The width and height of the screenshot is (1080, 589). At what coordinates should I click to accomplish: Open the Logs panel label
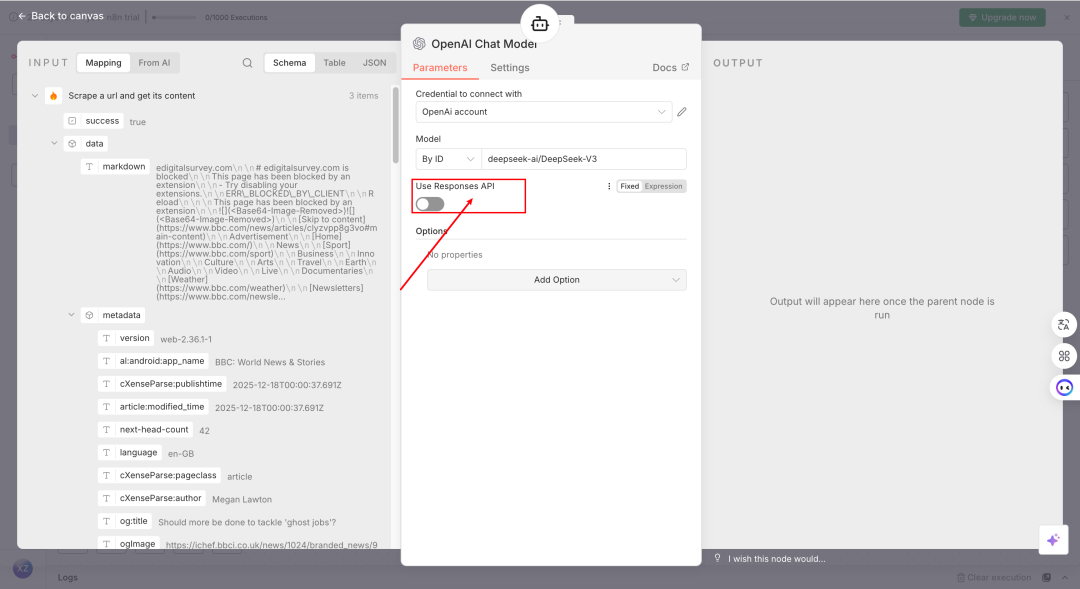pos(68,577)
